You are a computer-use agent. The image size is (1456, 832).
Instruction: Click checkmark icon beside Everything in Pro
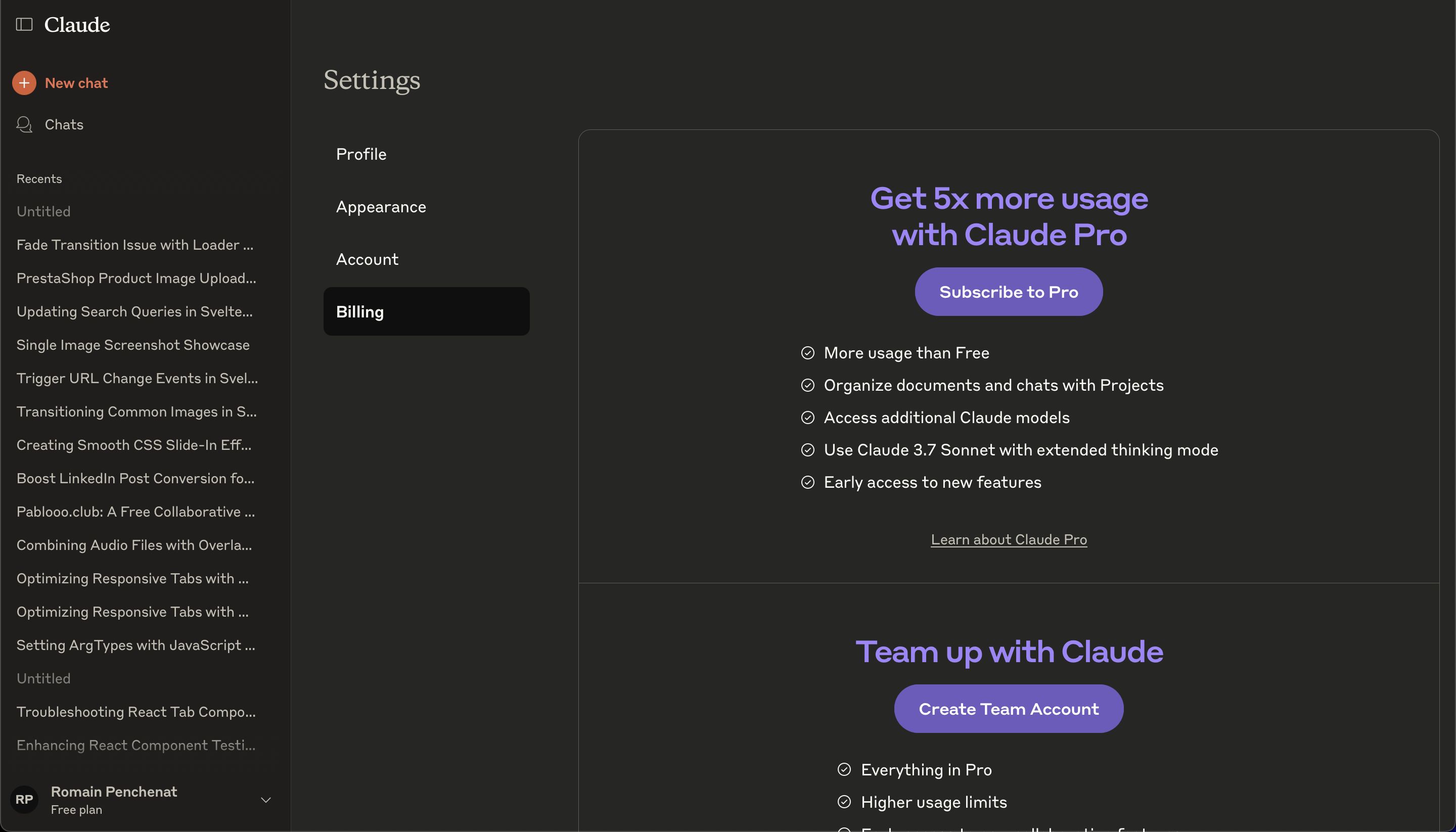coord(844,770)
